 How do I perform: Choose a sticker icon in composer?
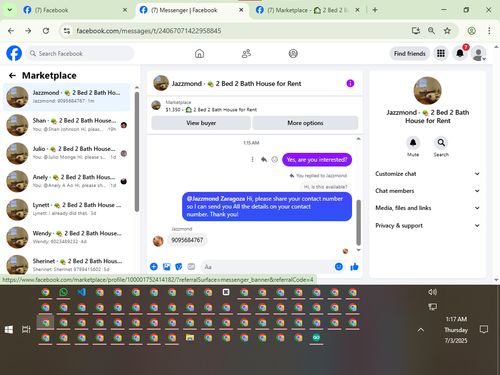179,266
